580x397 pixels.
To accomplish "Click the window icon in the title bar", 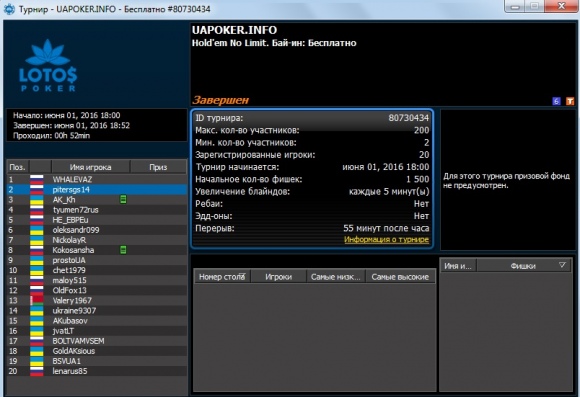I will [x=9, y=9].
